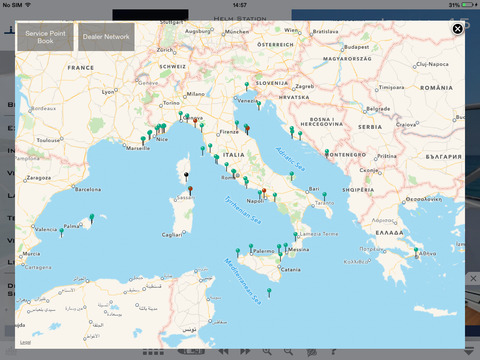Select the green pin on Montenegro
Image resolution: width=480 pixels, height=360 pixels.
[x=327, y=153]
